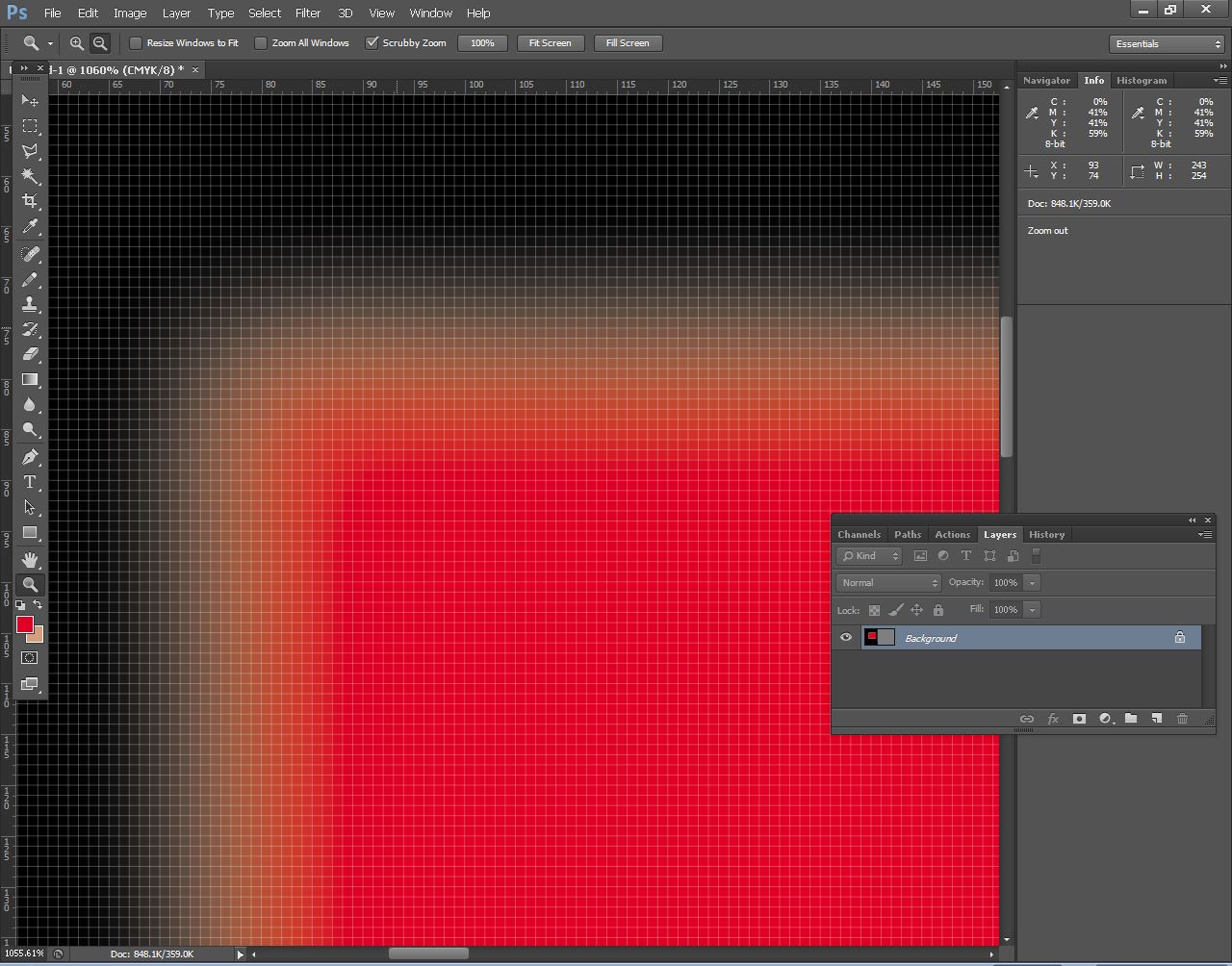This screenshot has height=966, width=1232.
Task: Open the Info panel flyout menu
Action: coord(1219,81)
